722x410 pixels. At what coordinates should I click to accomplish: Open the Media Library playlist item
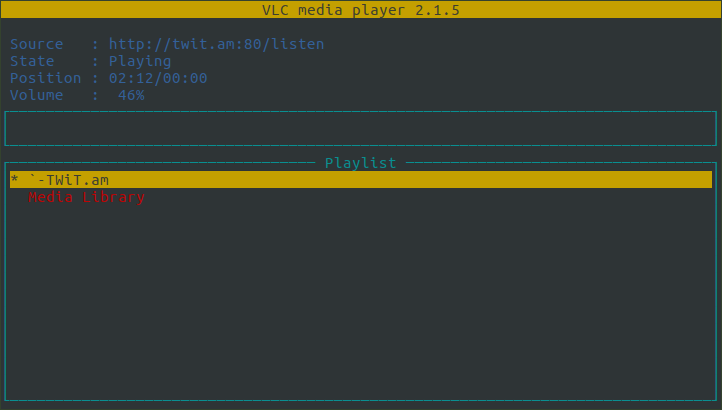coord(87,197)
